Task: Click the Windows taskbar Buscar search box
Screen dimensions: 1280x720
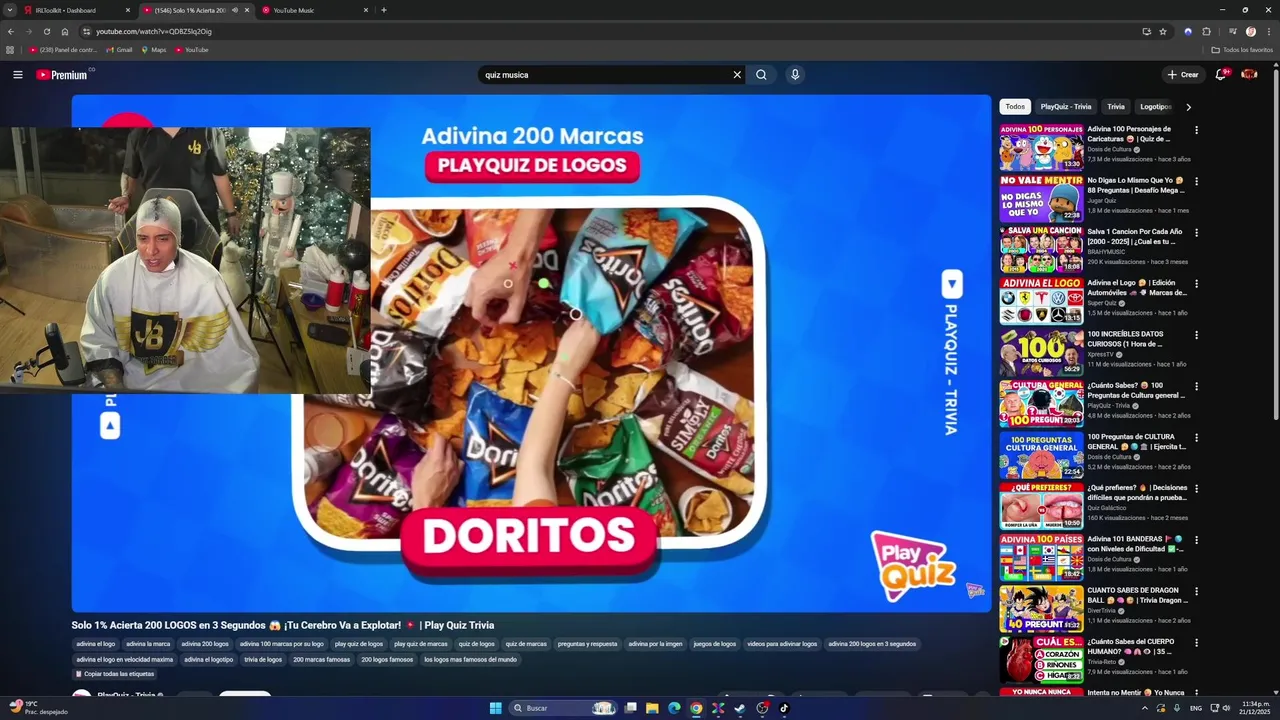Action: 564,708
